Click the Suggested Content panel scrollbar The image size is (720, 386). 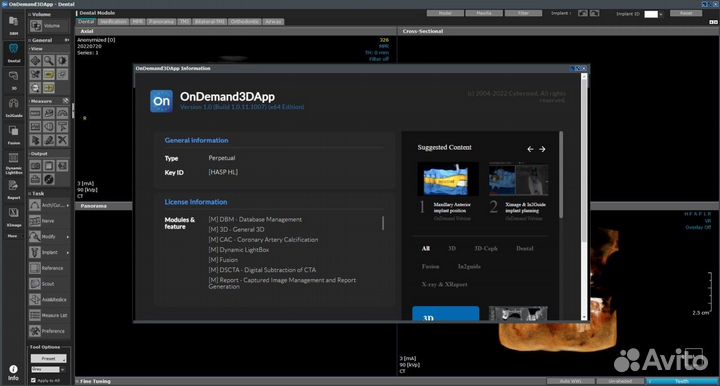click(561, 174)
